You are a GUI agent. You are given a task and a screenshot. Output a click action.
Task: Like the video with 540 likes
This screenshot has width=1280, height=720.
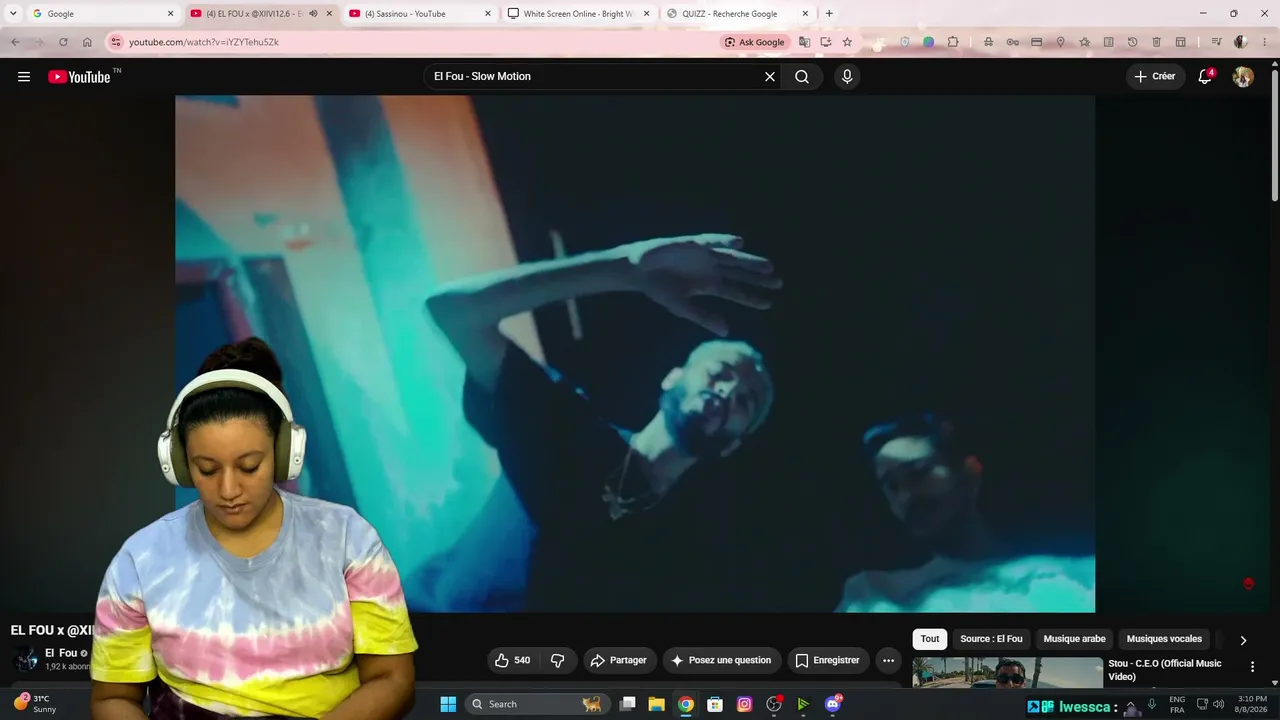click(x=514, y=660)
